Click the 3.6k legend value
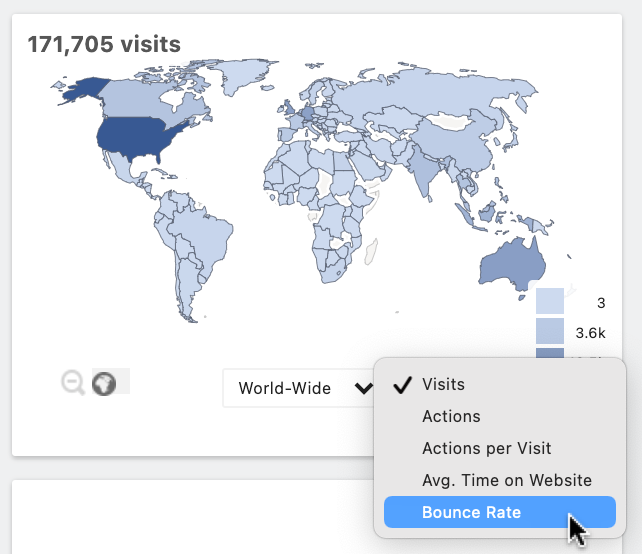Image resolution: width=642 pixels, height=554 pixels. pyautogui.click(x=590, y=333)
